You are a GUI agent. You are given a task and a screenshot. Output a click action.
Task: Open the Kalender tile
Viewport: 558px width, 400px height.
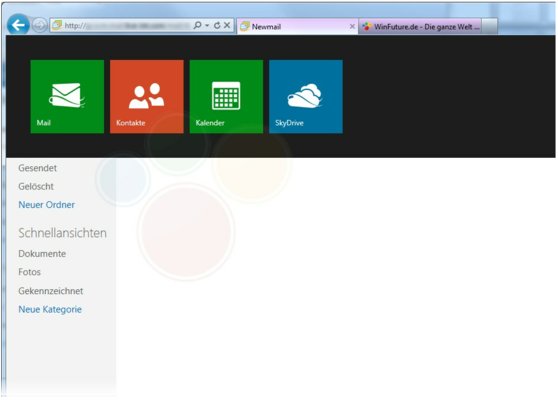pyautogui.click(x=226, y=96)
